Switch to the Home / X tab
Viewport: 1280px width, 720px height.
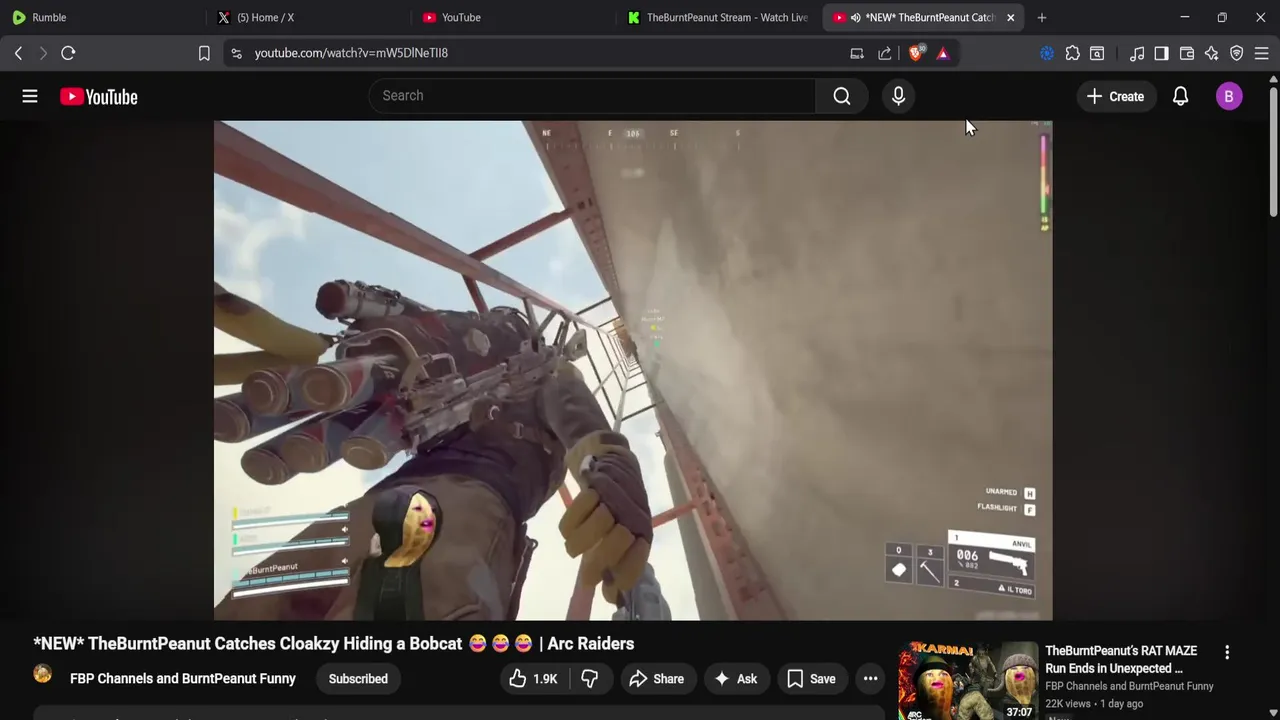pyautogui.click(x=308, y=17)
